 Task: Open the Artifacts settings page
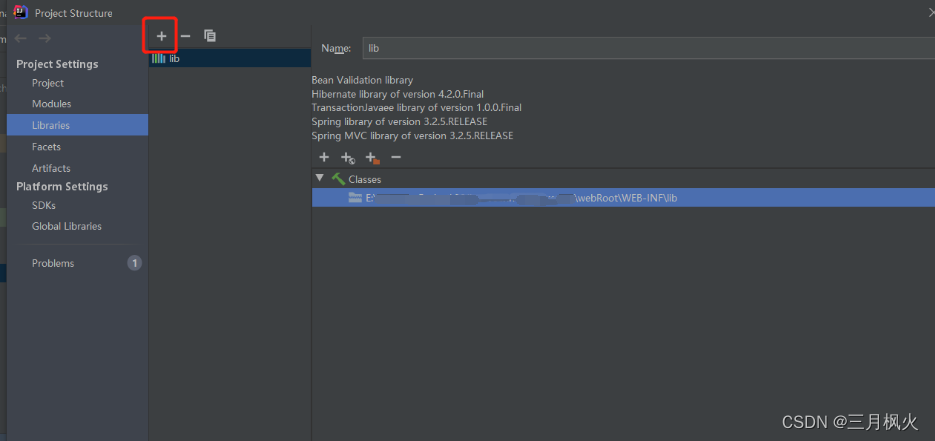coord(51,168)
